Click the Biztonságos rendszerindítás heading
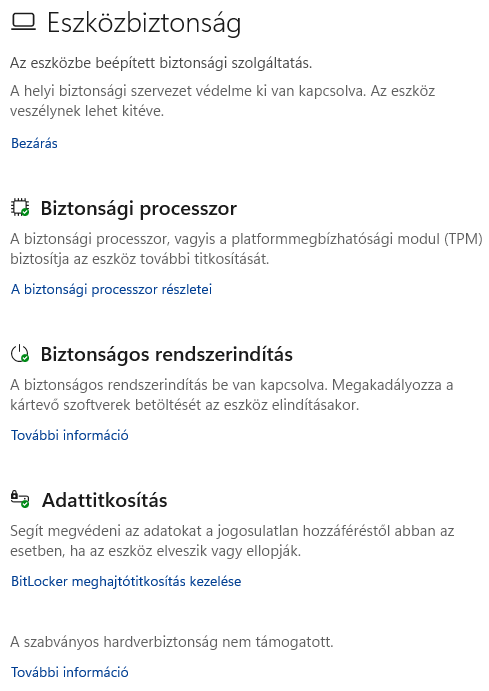This screenshot has height=691, width=489. 167,354
